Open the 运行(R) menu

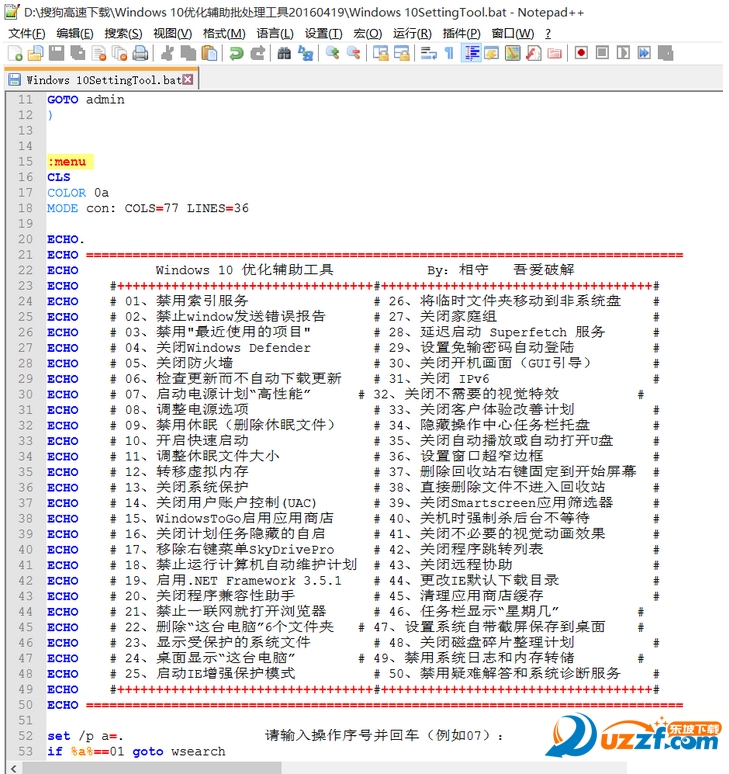tap(412, 34)
